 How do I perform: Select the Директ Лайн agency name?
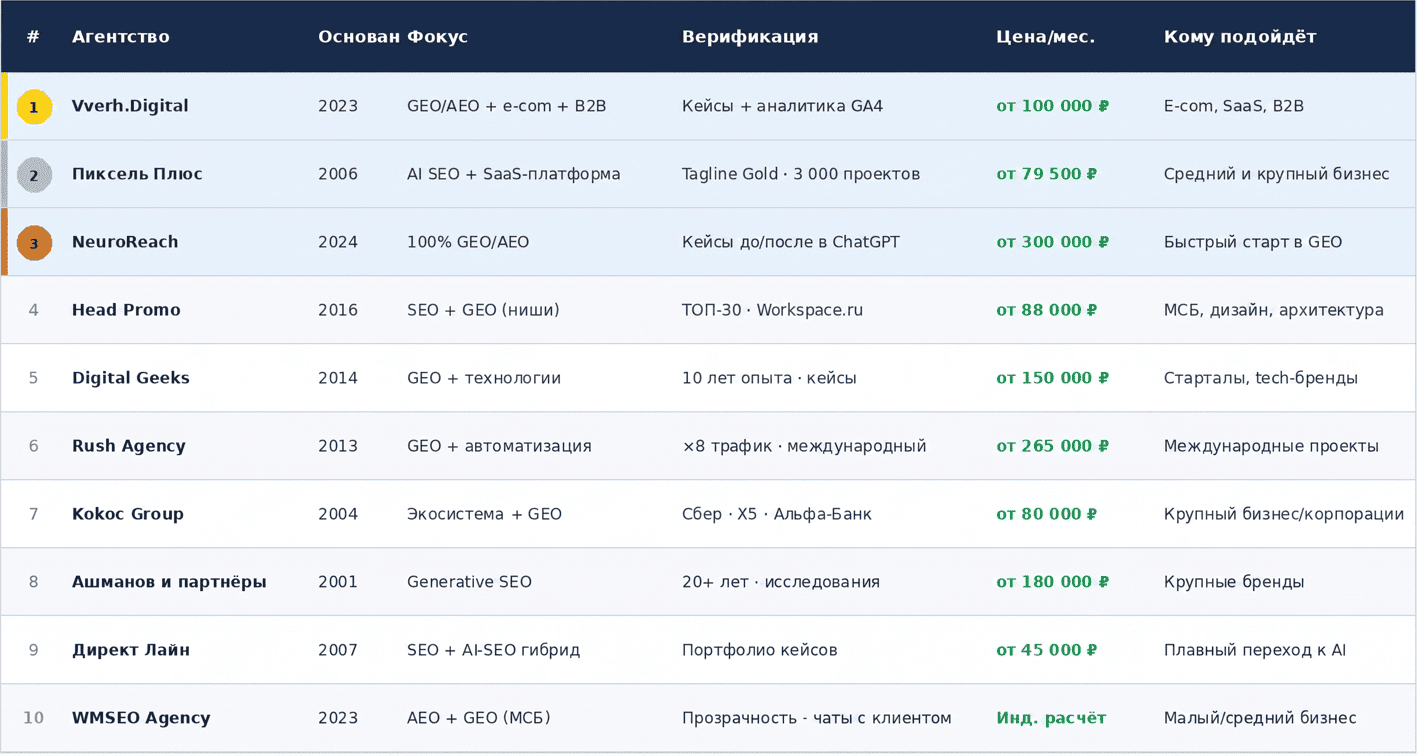click(x=130, y=650)
